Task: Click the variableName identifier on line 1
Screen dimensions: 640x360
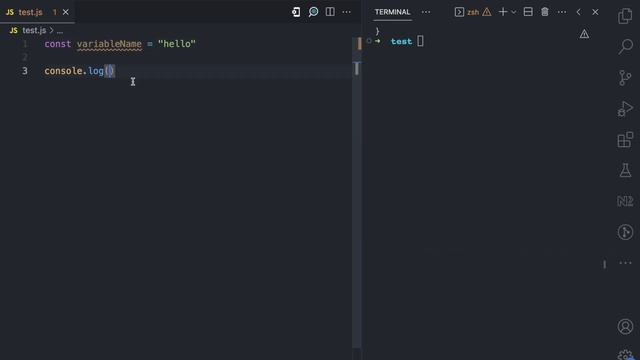Action: pos(109,44)
